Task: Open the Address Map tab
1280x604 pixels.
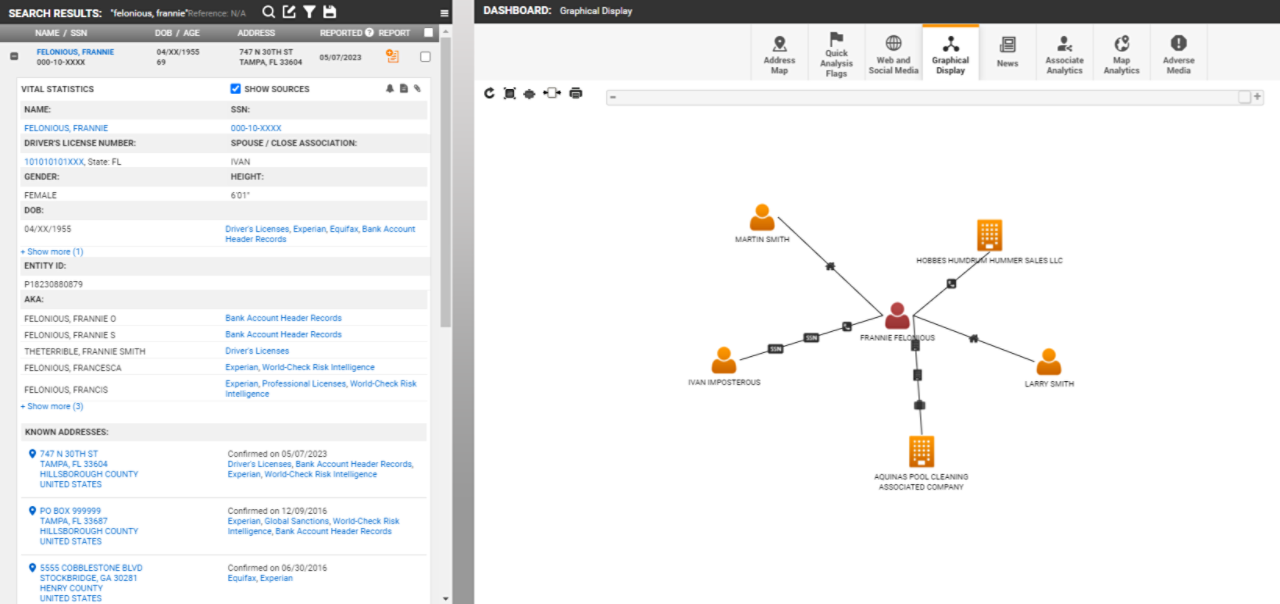Action: coord(779,54)
